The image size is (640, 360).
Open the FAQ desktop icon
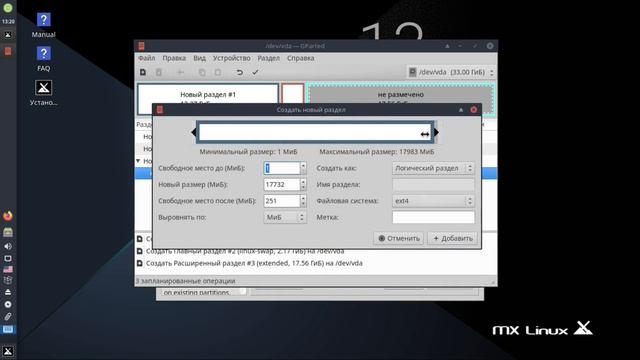[x=44, y=59]
